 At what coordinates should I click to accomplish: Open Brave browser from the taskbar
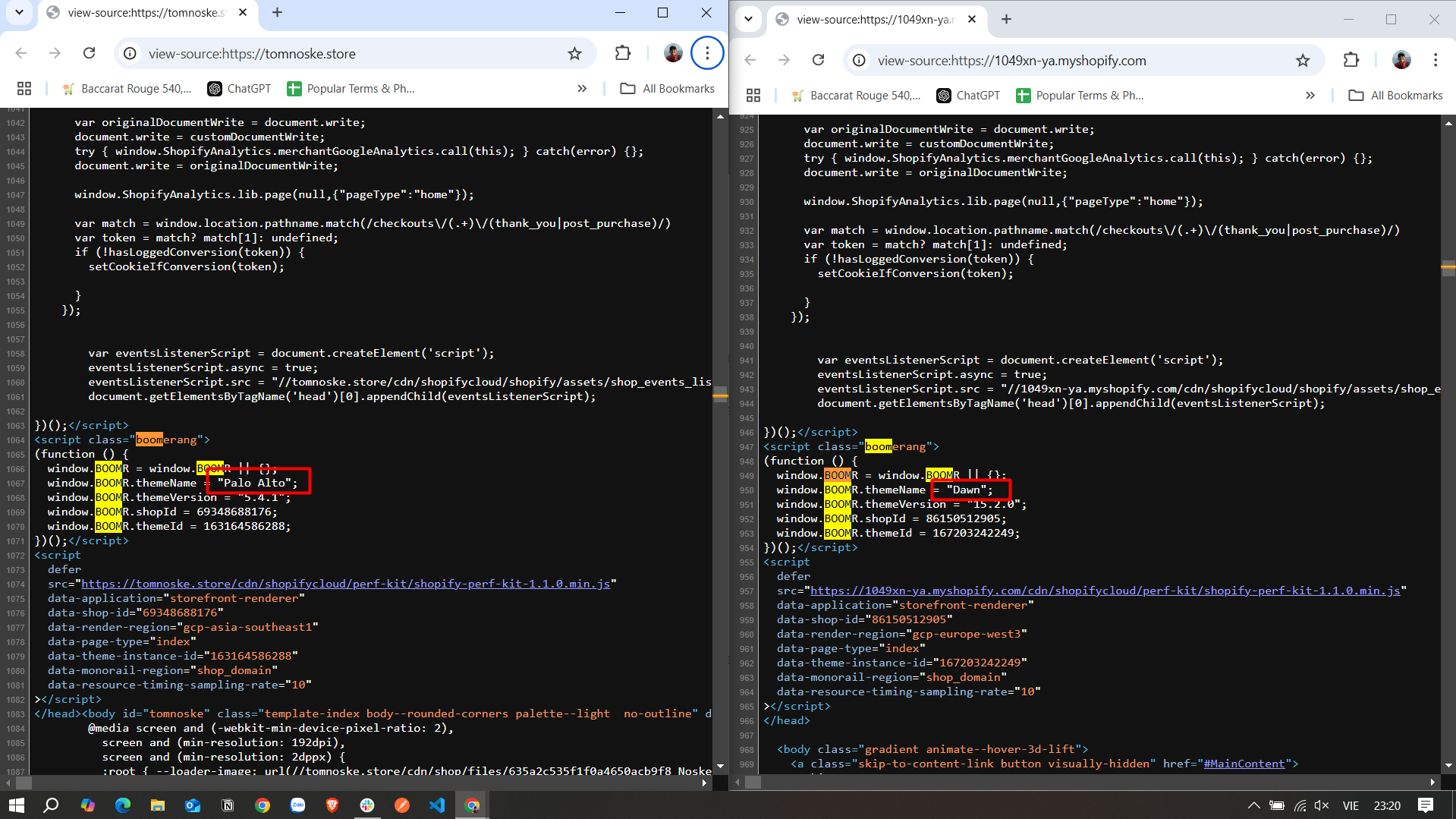(332, 805)
